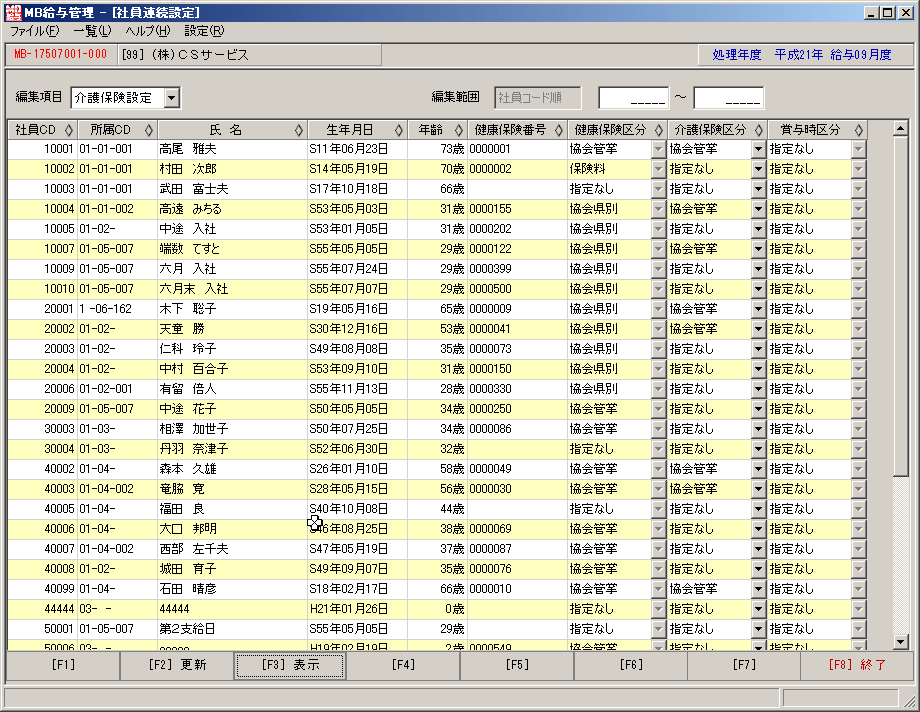Click the MB application icon in title bar

[x=13, y=12]
